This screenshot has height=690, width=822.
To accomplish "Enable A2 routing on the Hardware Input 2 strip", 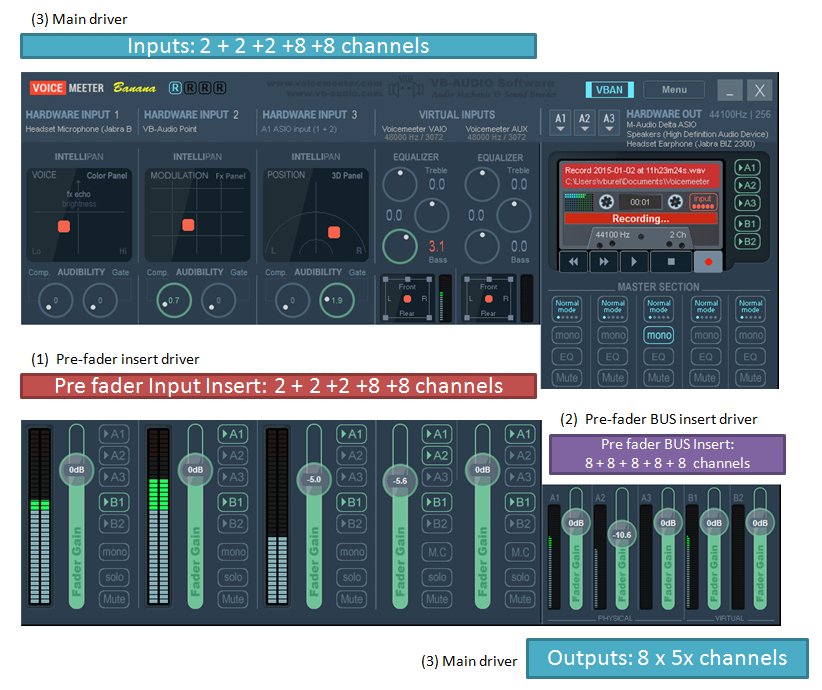I will click(233, 455).
